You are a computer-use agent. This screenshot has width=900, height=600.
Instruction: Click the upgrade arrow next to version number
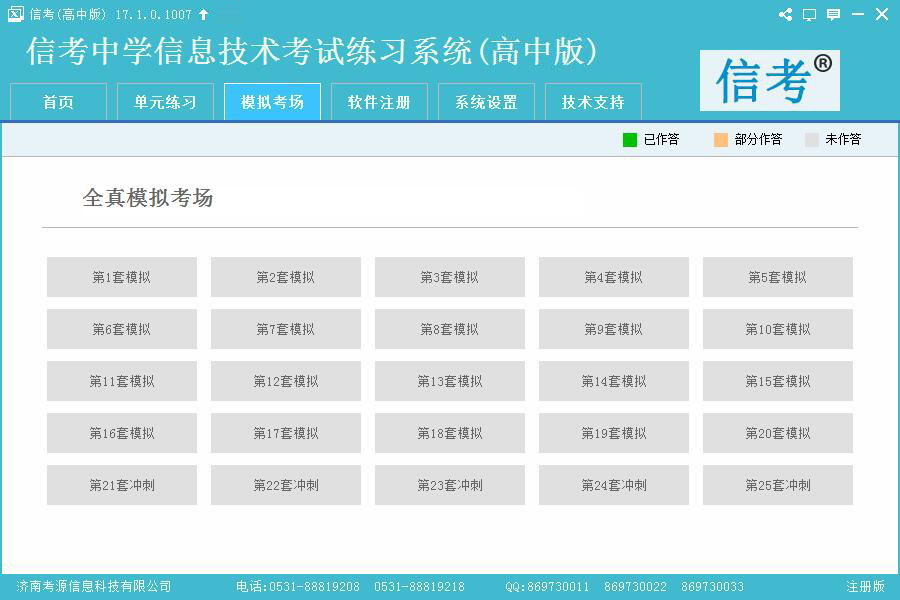[204, 14]
